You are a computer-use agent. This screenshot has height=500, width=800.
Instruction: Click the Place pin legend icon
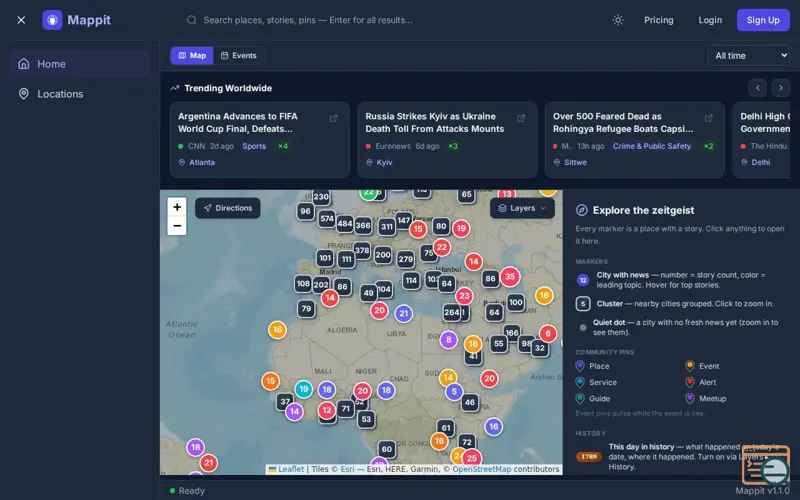pyautogui.click(x=580, y=366)
